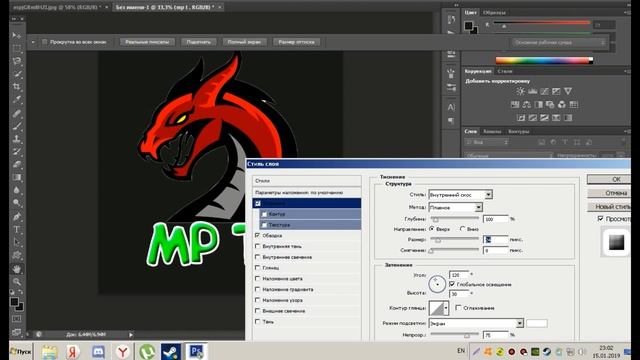The width and height of the screenshot is (640, 360).
Task: Open the tool preset picker arrow
Action: pos(33,42)
